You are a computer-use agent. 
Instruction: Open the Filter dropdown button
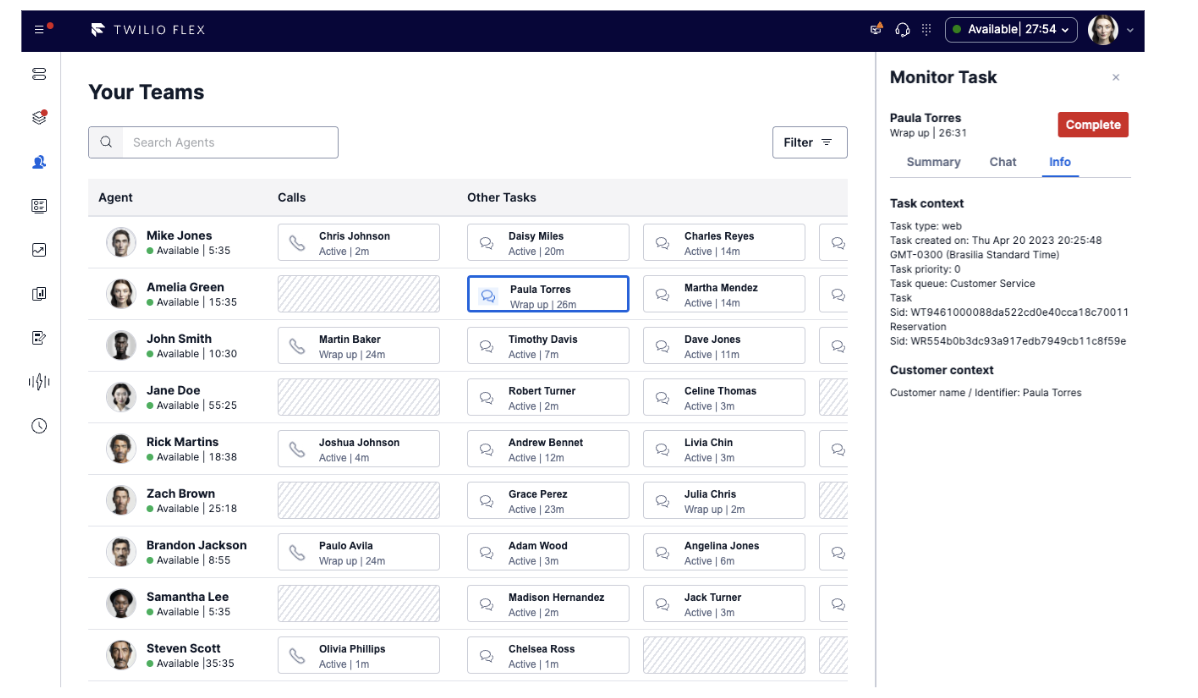(x=809, y=142)
